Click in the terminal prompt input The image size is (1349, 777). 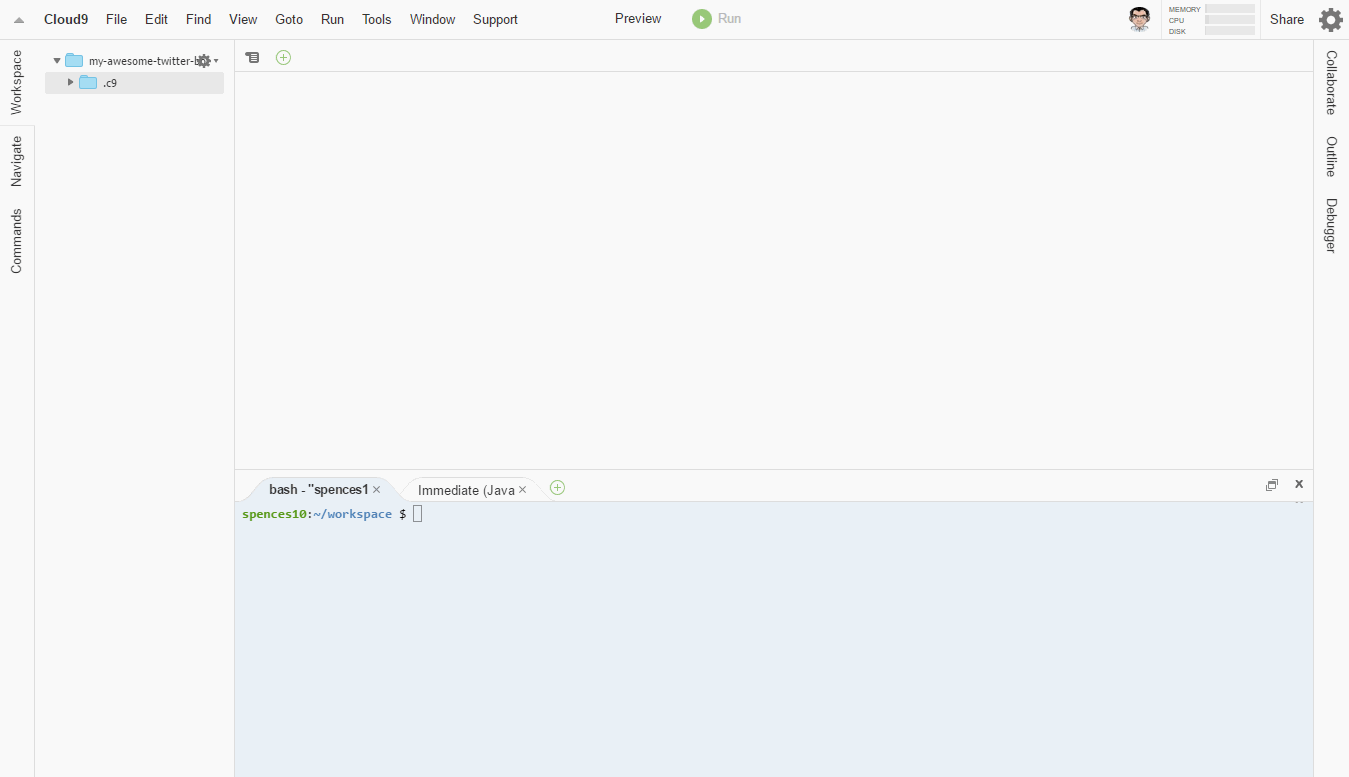coord(418,514)
